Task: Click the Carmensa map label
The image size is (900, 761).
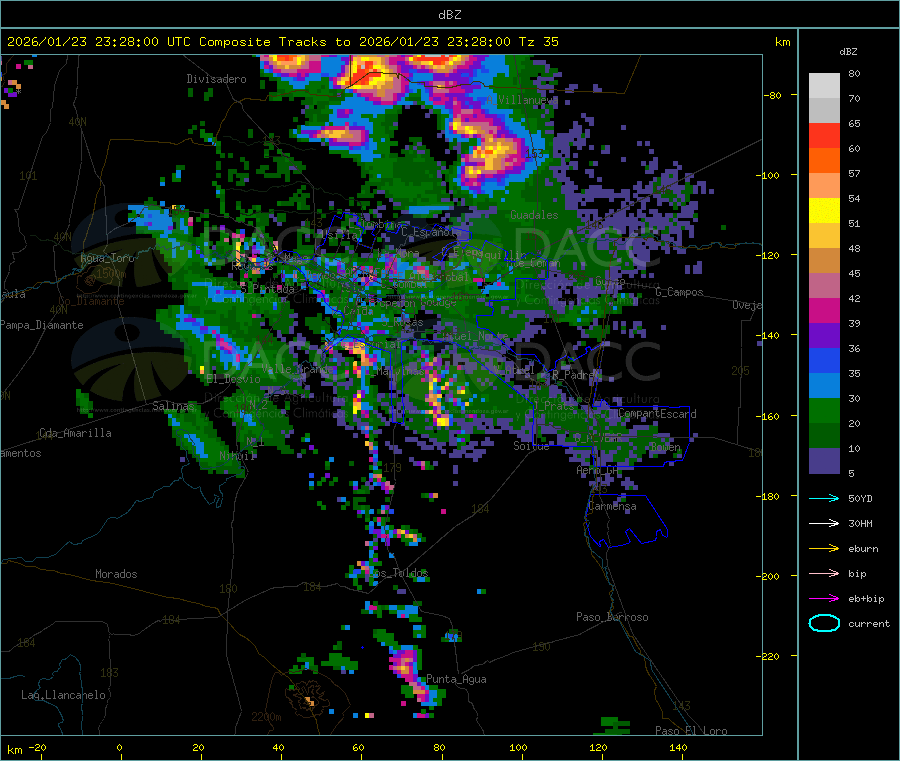Action: 612,507
